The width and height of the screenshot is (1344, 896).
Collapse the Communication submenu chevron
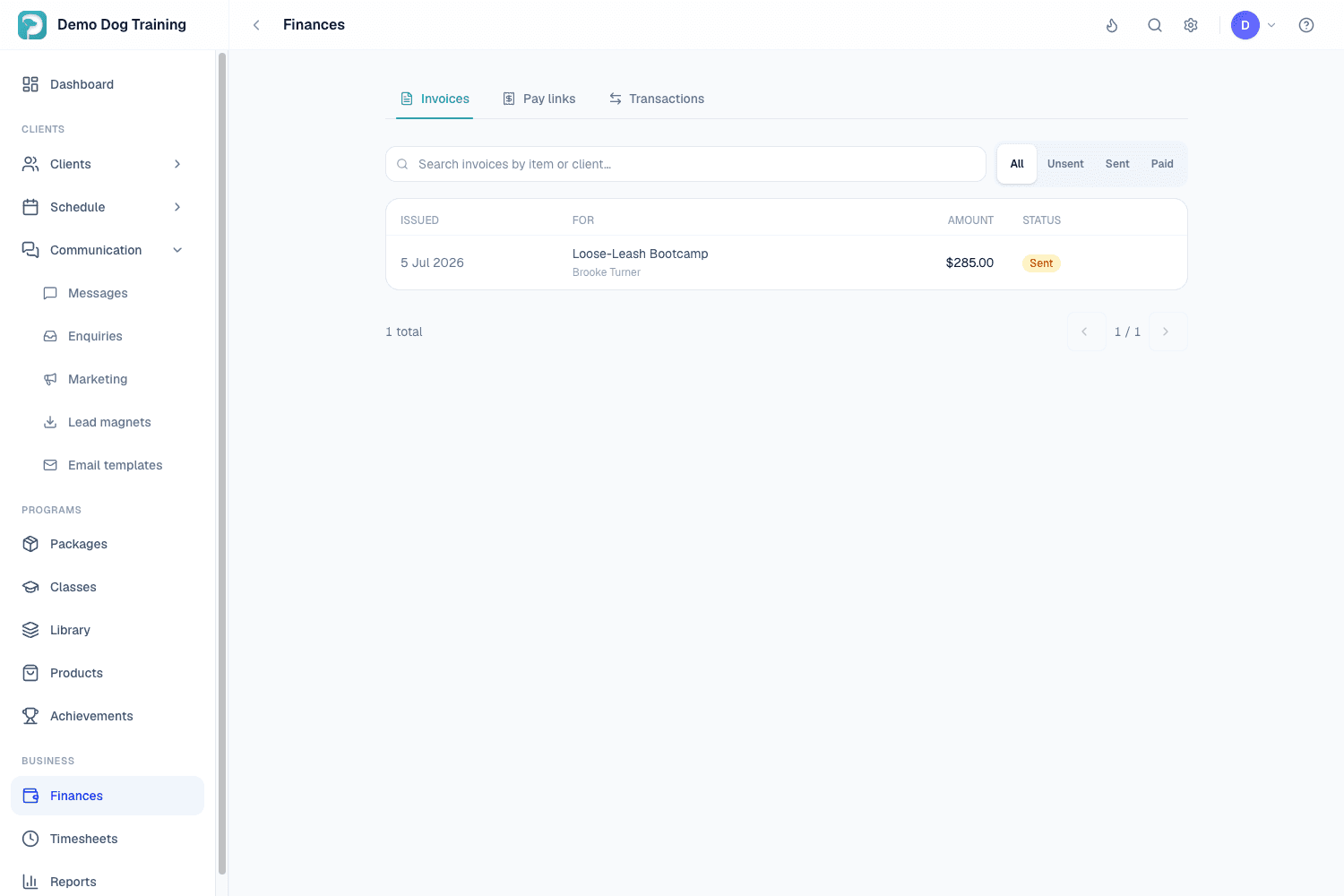tap(177, 250)
